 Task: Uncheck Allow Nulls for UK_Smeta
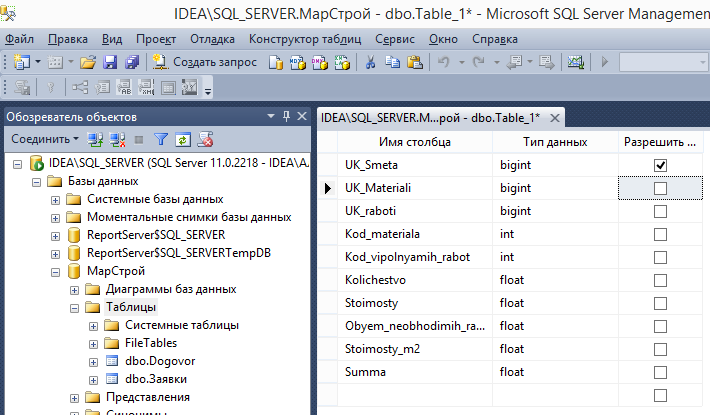tap(660, 165)
